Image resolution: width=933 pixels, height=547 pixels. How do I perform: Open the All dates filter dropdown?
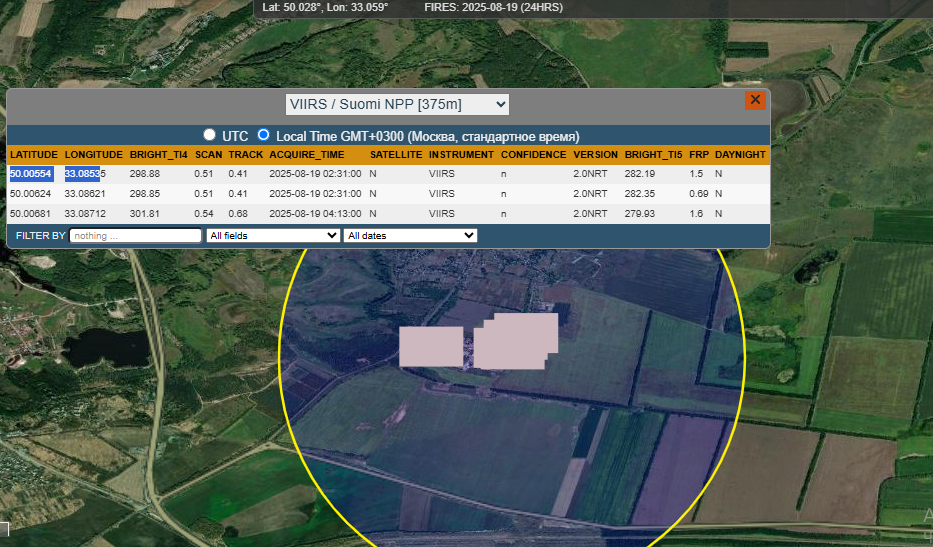coord(411,235)
